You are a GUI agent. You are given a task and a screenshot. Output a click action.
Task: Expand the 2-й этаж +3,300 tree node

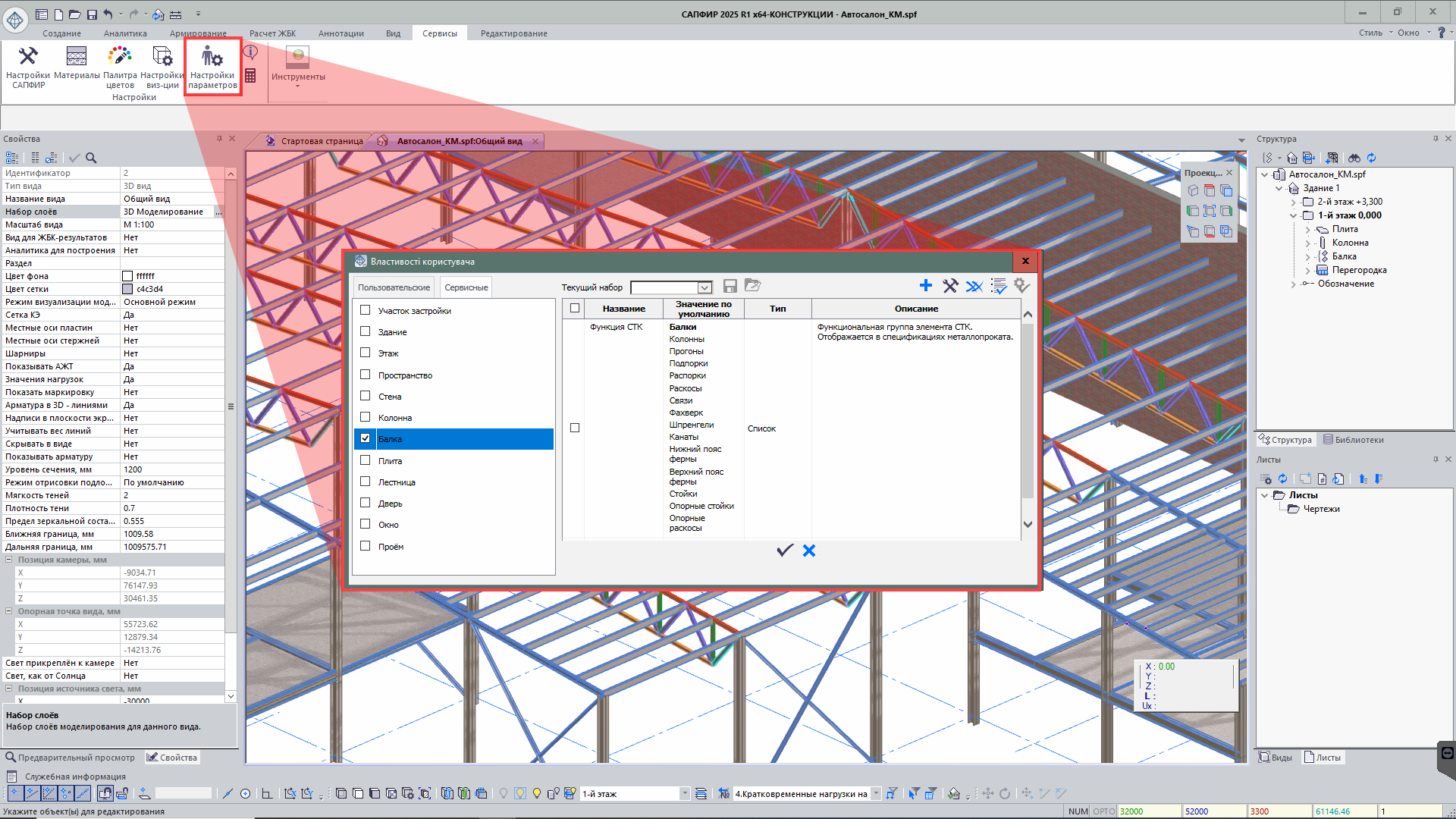click(1294, 202)
